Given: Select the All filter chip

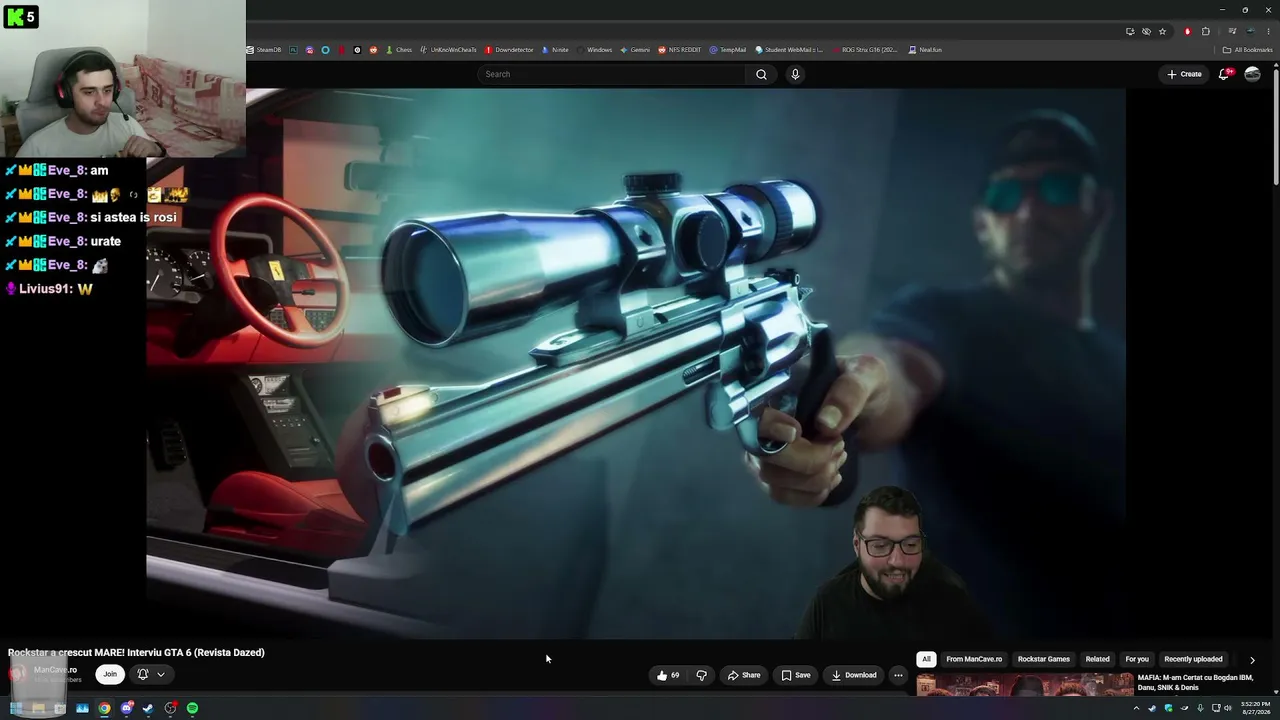Looking at the screenshot, I should pos(926,659).
